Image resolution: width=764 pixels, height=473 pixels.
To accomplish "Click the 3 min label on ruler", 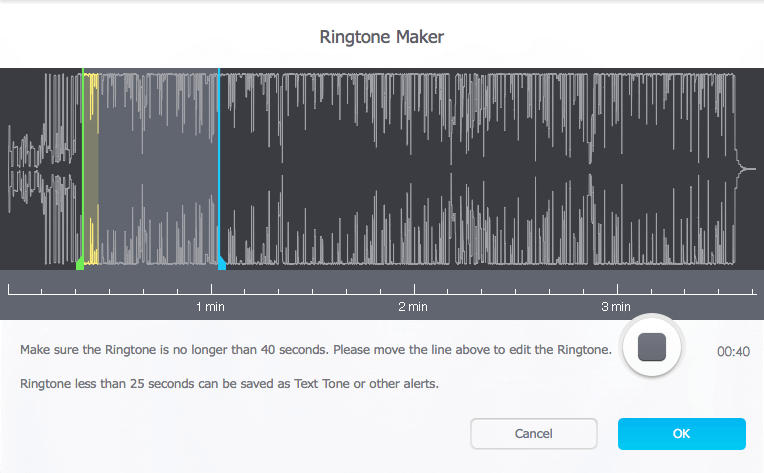I will point(615,307).
